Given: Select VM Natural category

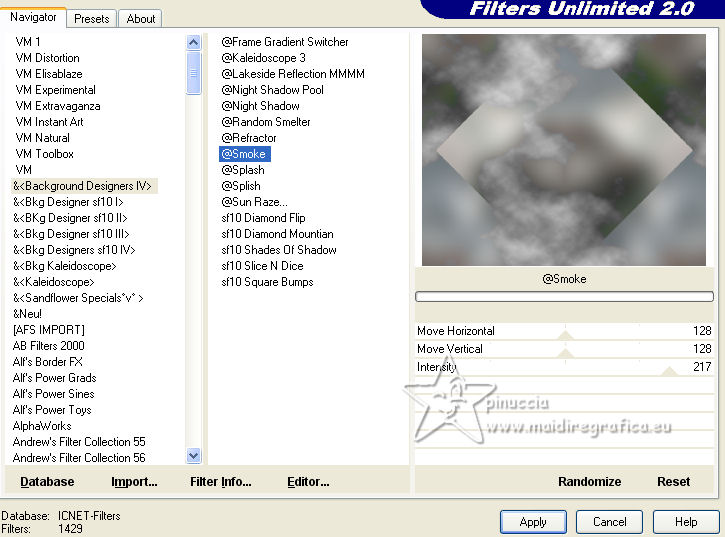Looking at the screenshot, I should click(x=43, y=138).
